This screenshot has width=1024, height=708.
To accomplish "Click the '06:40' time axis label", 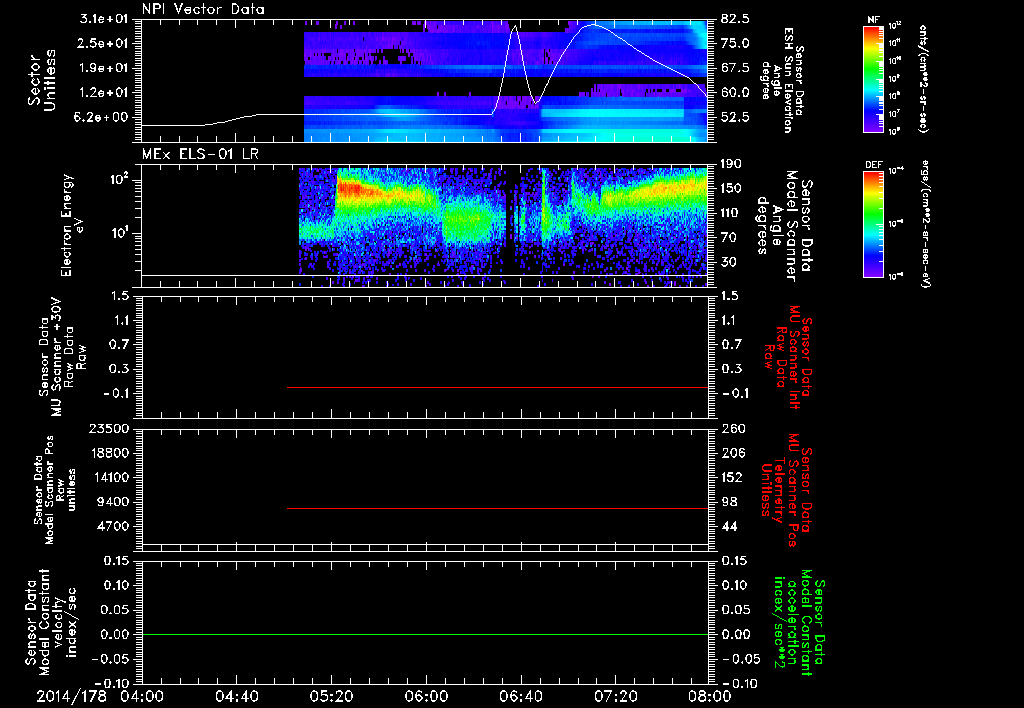I will 520,696.
